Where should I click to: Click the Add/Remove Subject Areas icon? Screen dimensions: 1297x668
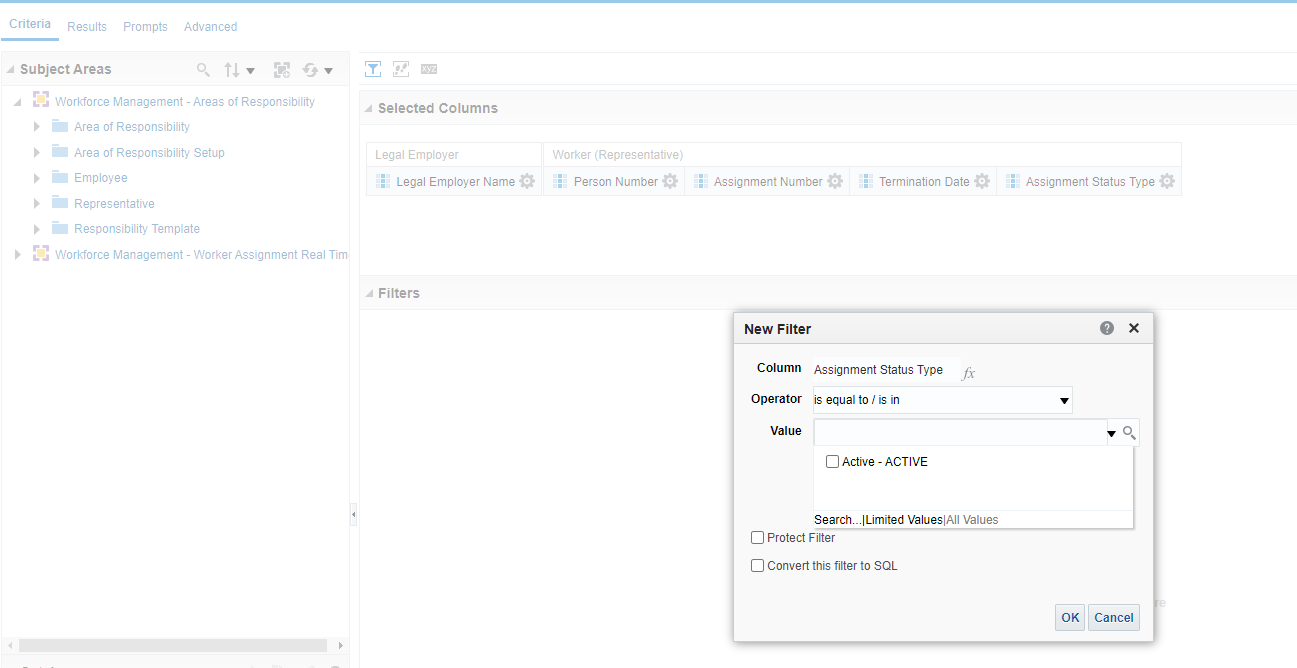[x=282, y=69]
